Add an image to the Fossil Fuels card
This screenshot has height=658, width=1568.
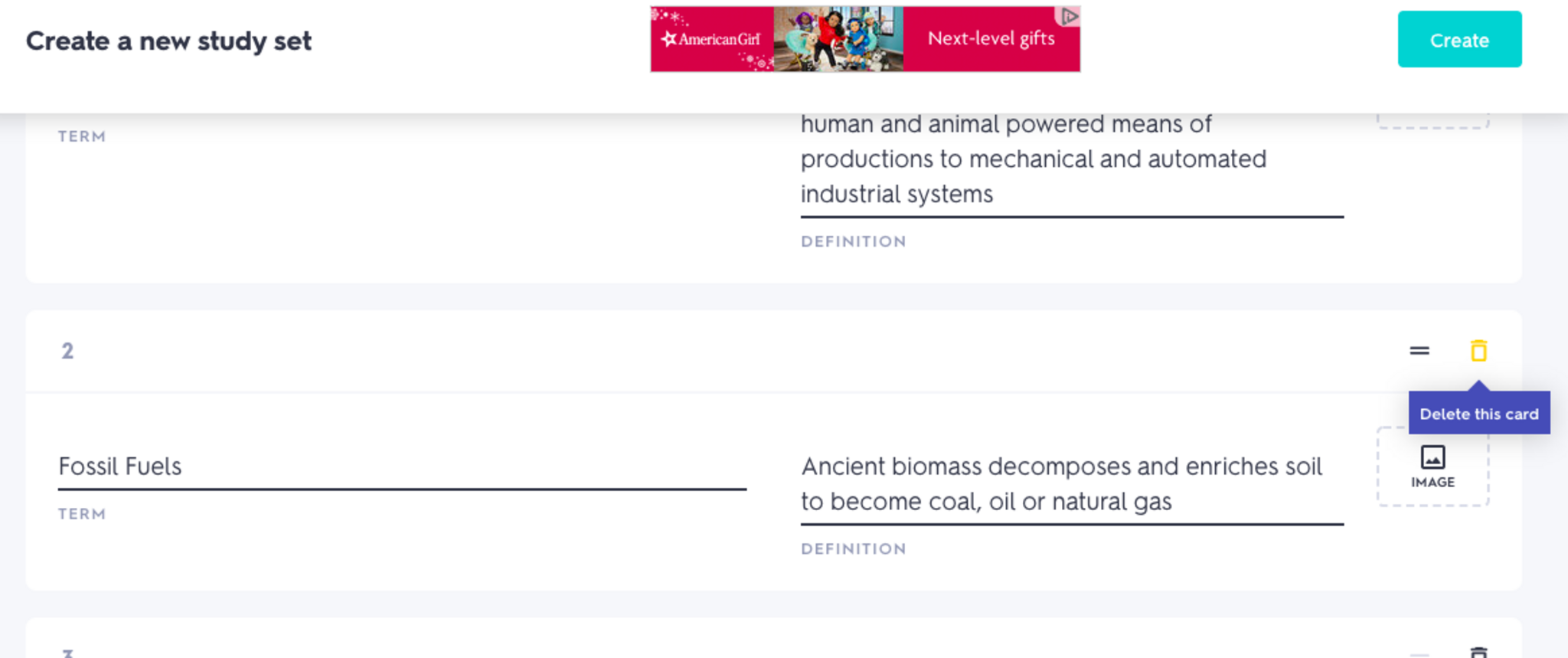click(1432, 466)
